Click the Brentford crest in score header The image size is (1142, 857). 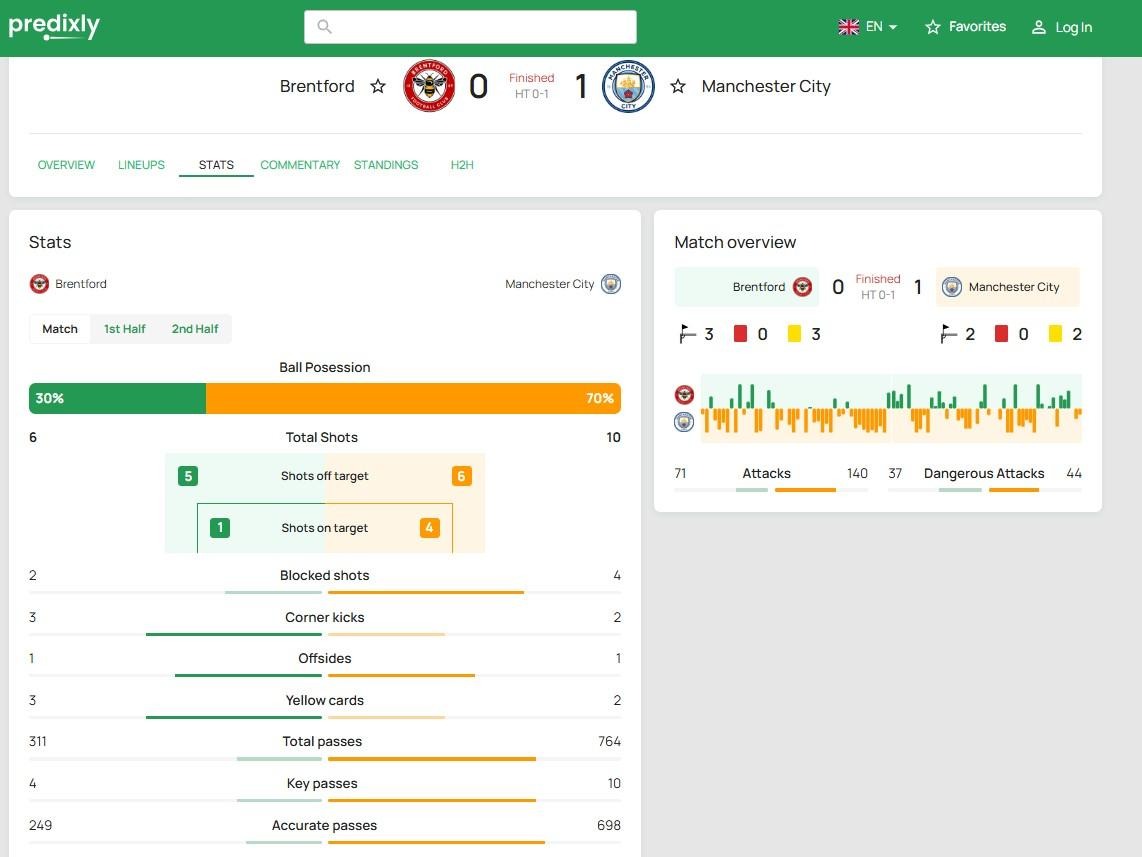(x=429, y=86)
